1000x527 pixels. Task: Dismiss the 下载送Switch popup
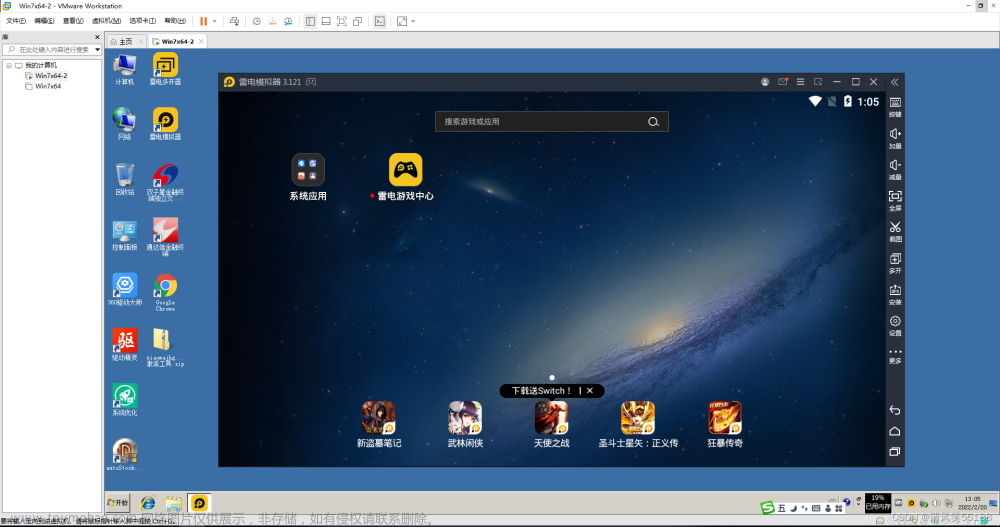[590, 390]
